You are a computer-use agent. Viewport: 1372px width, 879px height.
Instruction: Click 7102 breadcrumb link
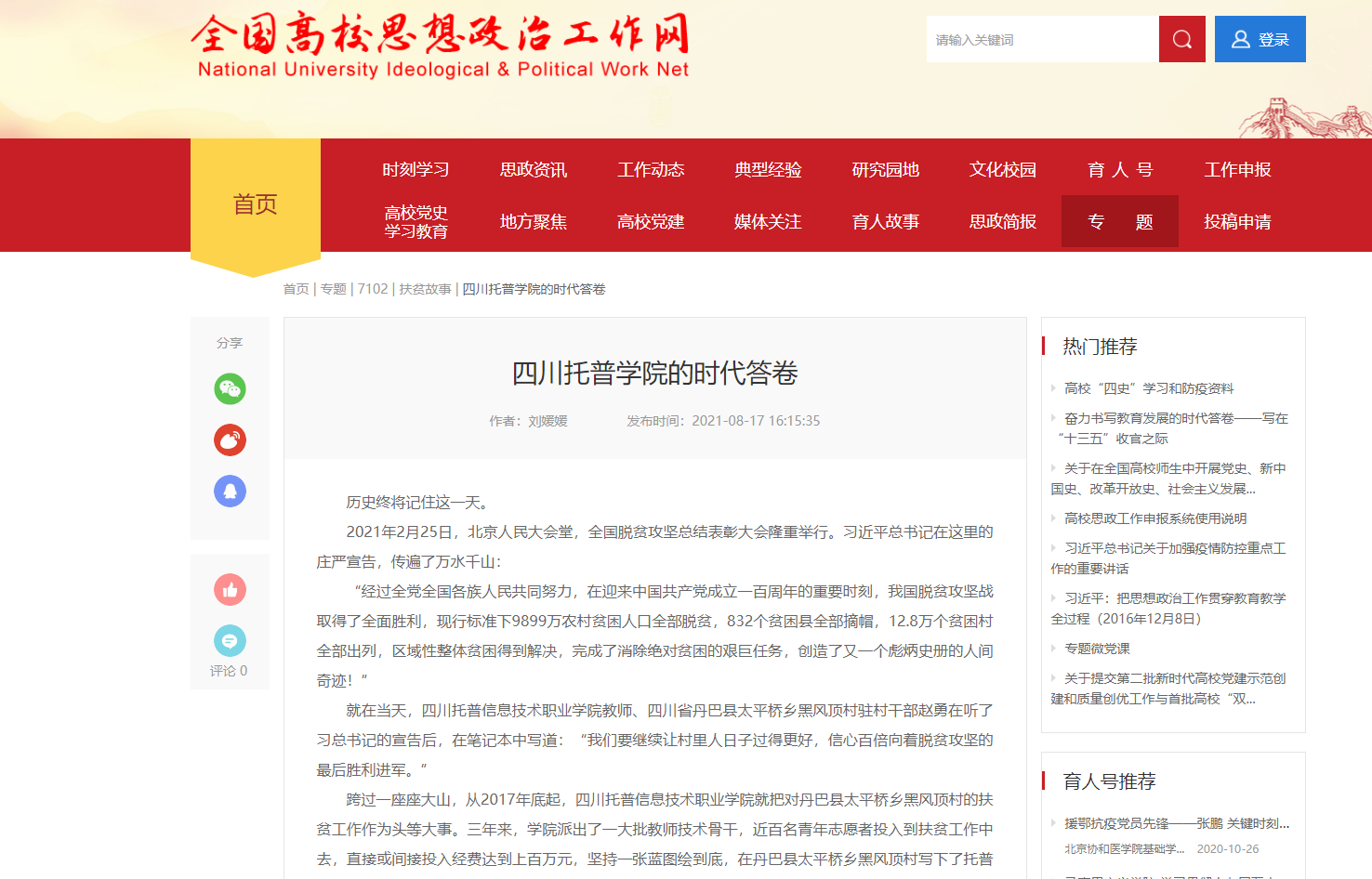(373, 289)
